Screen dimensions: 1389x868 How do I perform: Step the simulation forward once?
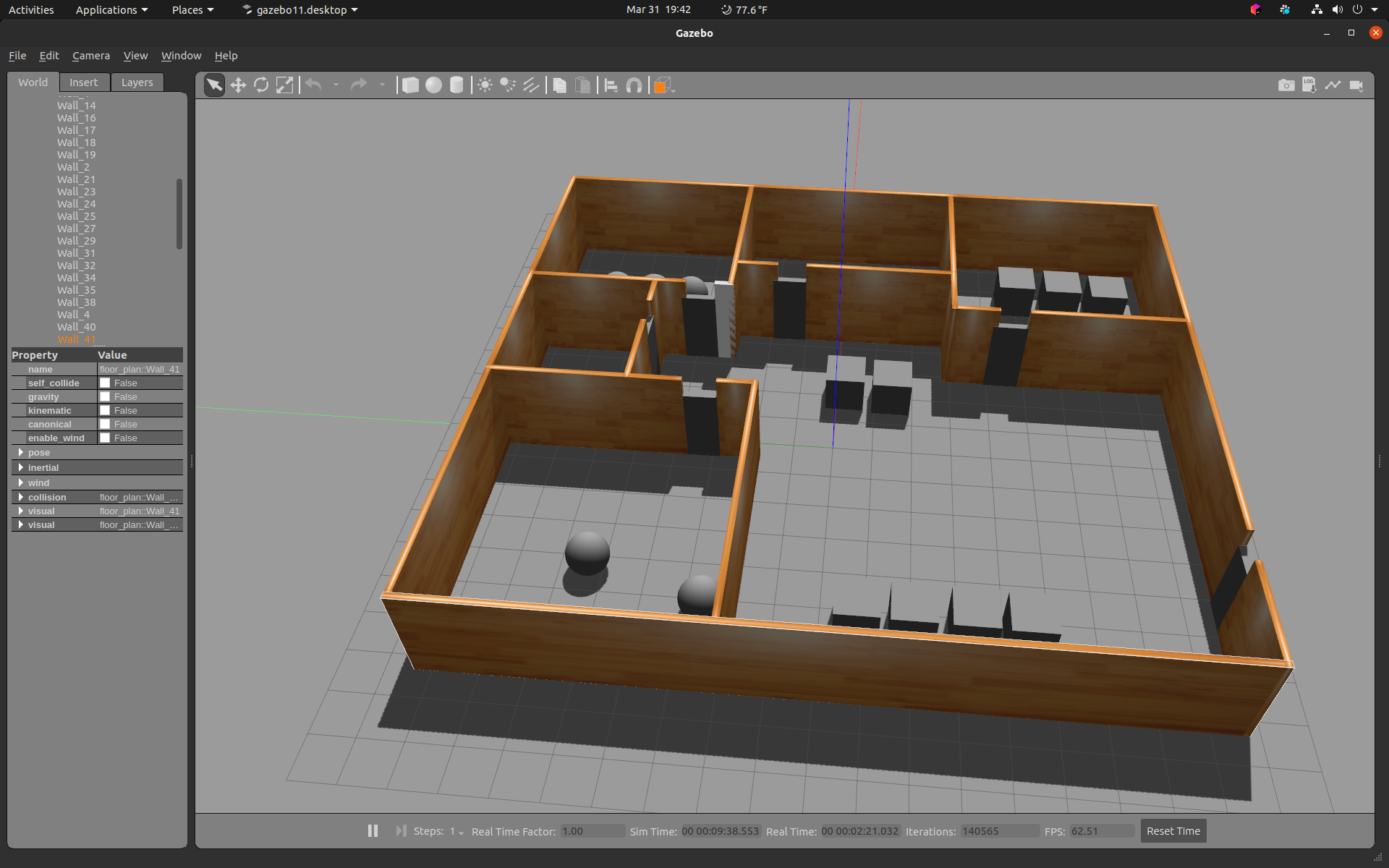(401, 831)
